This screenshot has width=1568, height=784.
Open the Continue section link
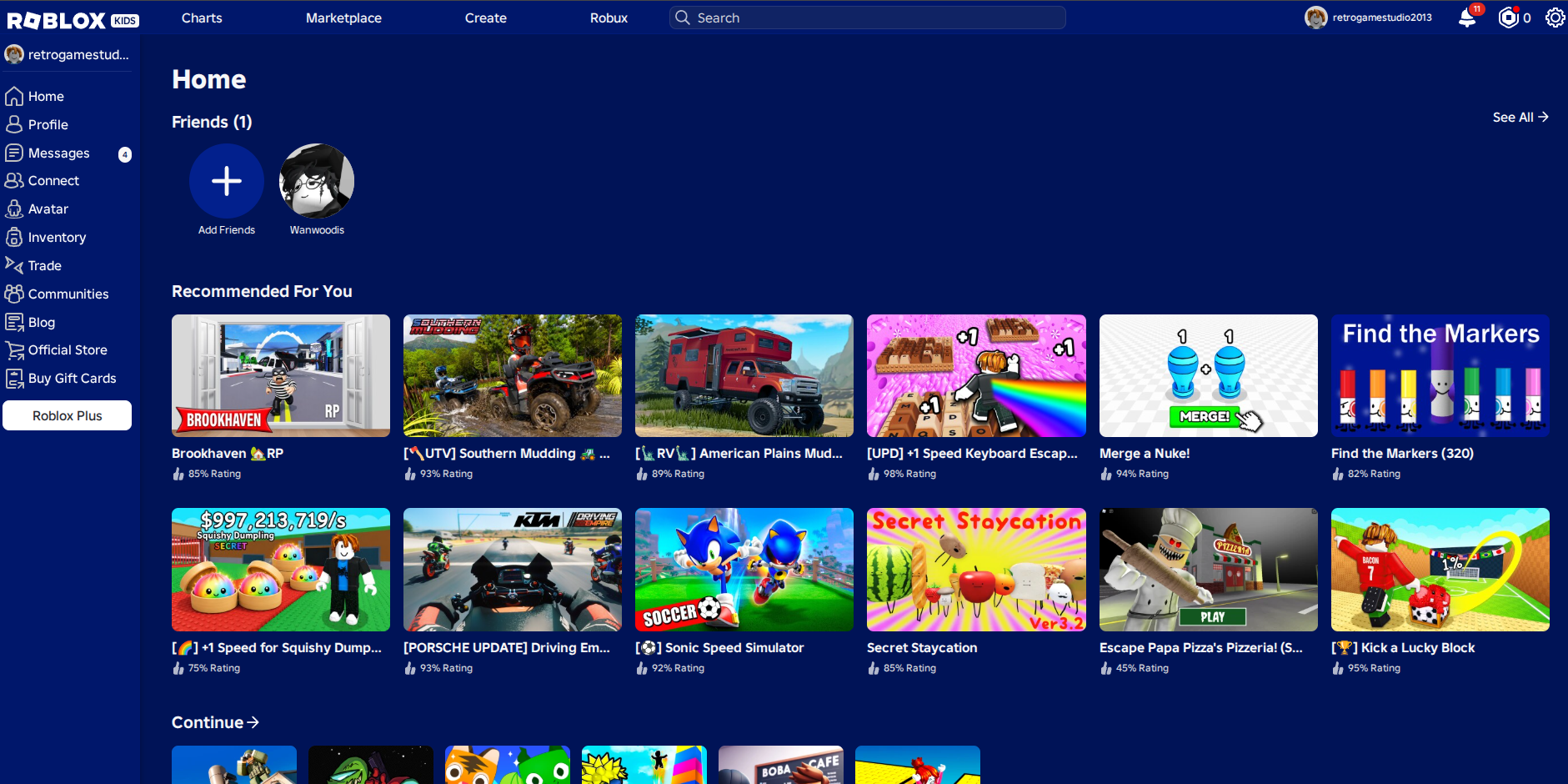[x=215, y=722]
